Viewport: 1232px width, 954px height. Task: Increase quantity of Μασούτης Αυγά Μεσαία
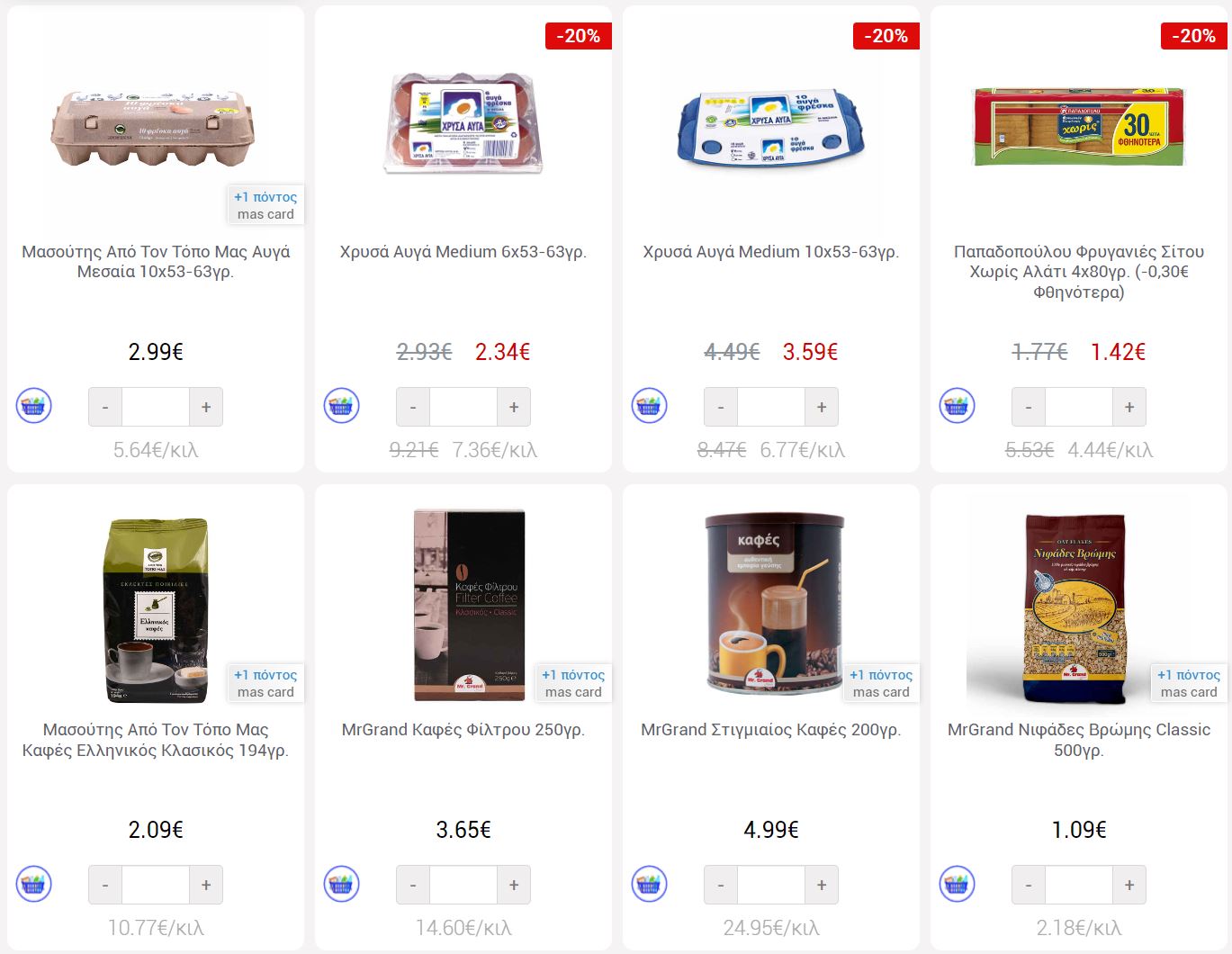(x=206, y=407)
